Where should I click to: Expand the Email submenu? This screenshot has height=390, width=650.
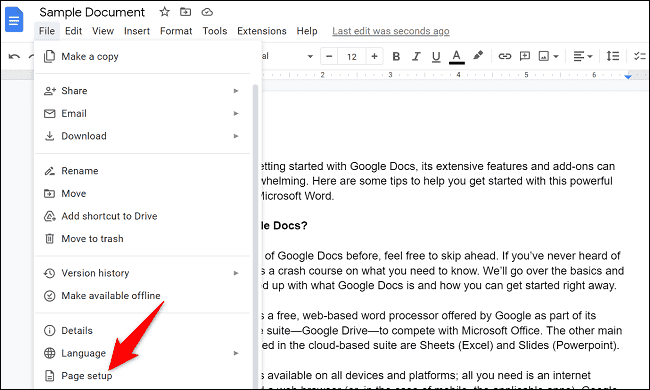click(x=143, y=114)
